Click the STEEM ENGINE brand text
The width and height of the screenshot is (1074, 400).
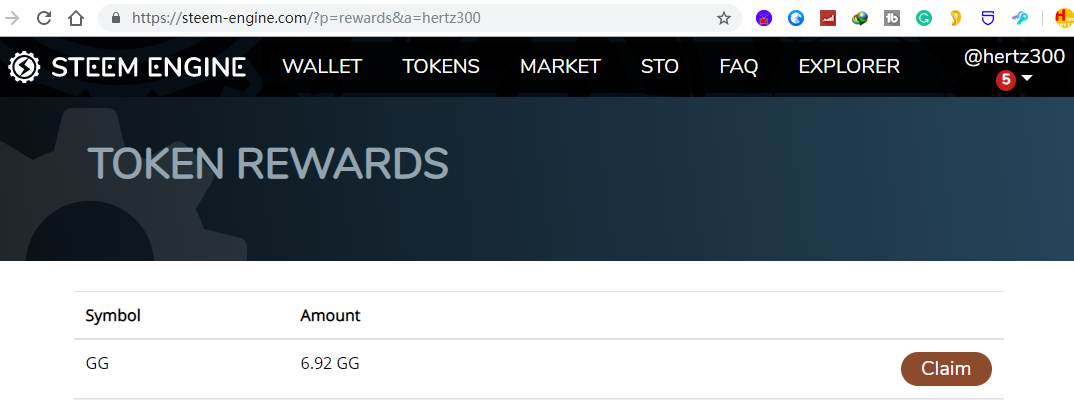(x=149, y=67)
